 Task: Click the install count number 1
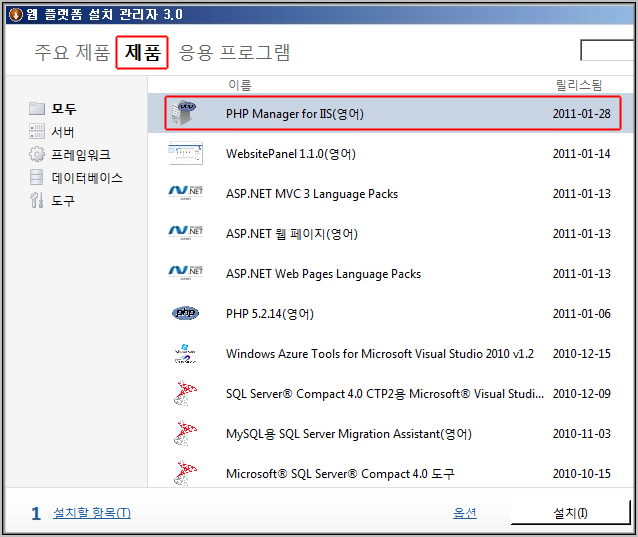point(36,513)
